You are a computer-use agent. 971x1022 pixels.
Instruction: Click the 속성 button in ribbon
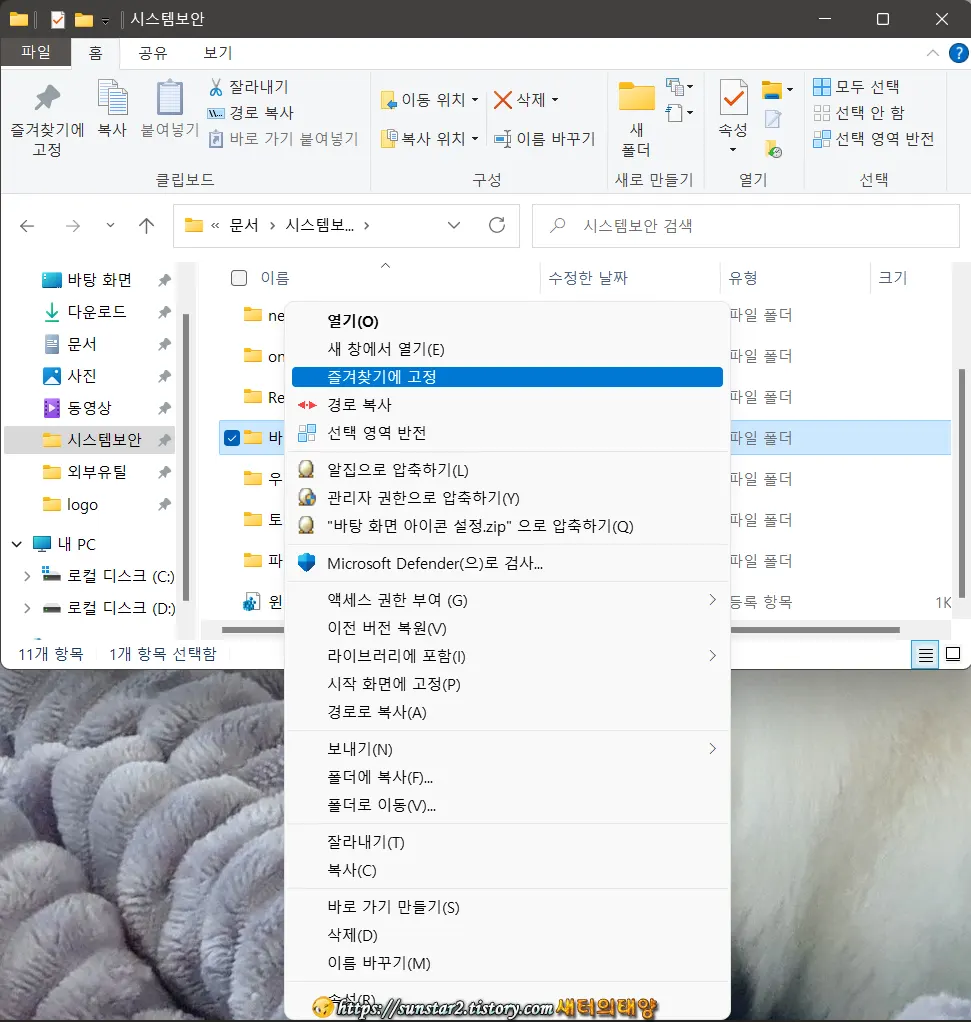[733, 110]
